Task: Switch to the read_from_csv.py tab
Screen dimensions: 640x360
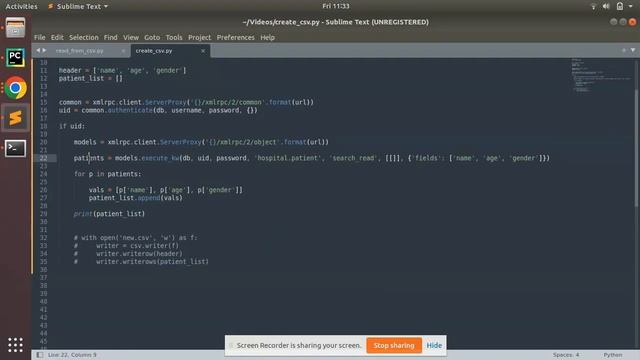Action: tap(80, 51)
